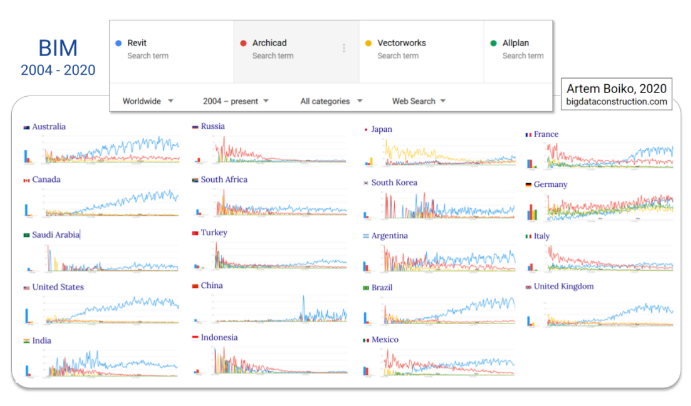Click the BIM 2004 - 2020 title
The height and width of the screenshot is (406, 691).
(58, 58)
